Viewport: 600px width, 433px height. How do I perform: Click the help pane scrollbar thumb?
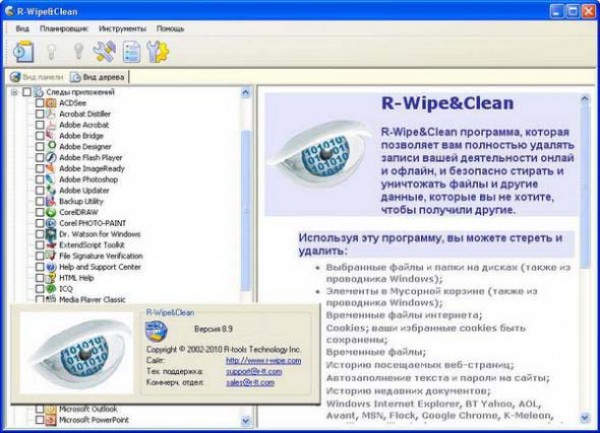tap(585, 187)
